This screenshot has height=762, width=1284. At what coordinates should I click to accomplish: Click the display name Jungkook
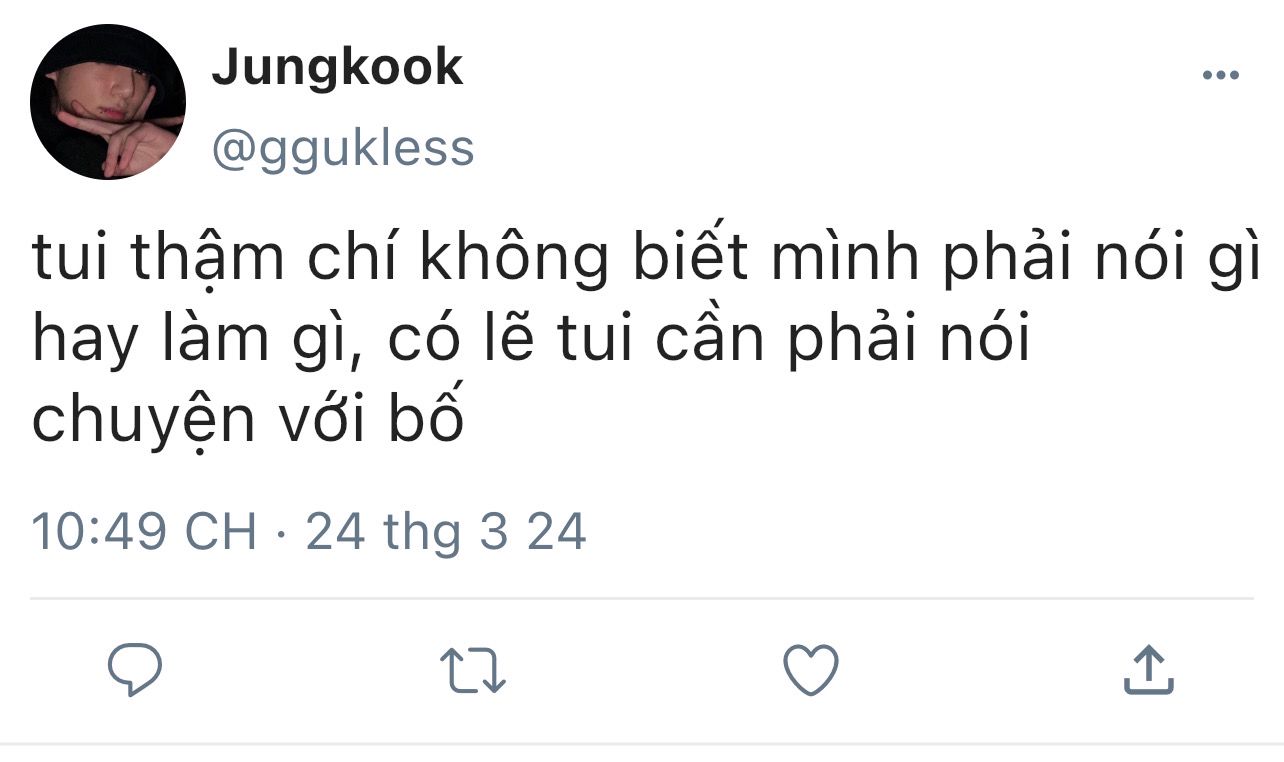coord(337,68)
